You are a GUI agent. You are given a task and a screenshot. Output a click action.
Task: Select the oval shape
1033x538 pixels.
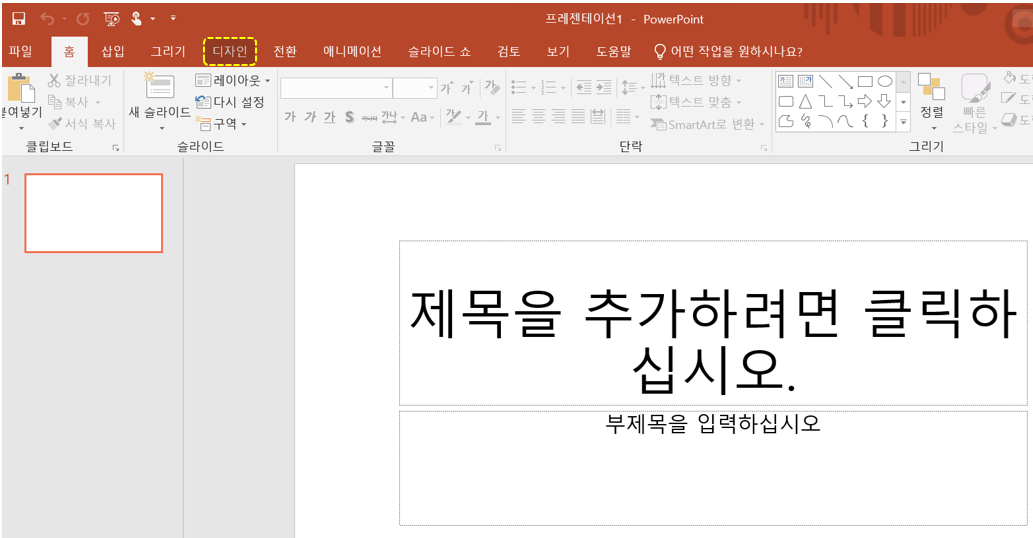click(885, 82)
